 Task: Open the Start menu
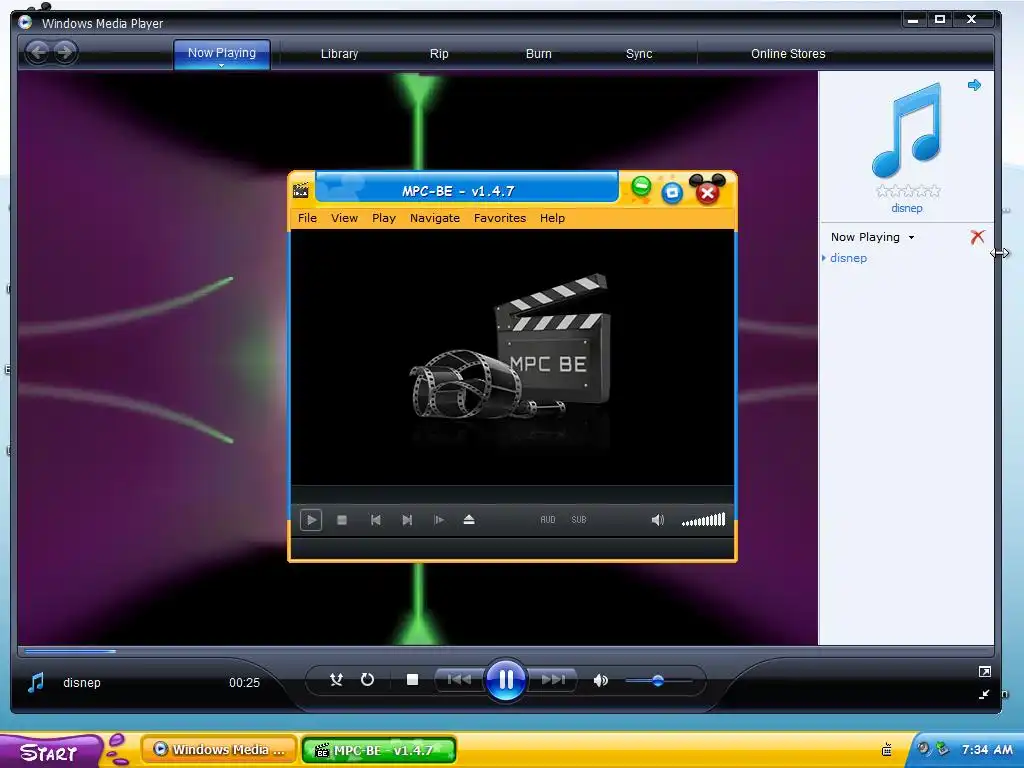[x=49, y=752]
